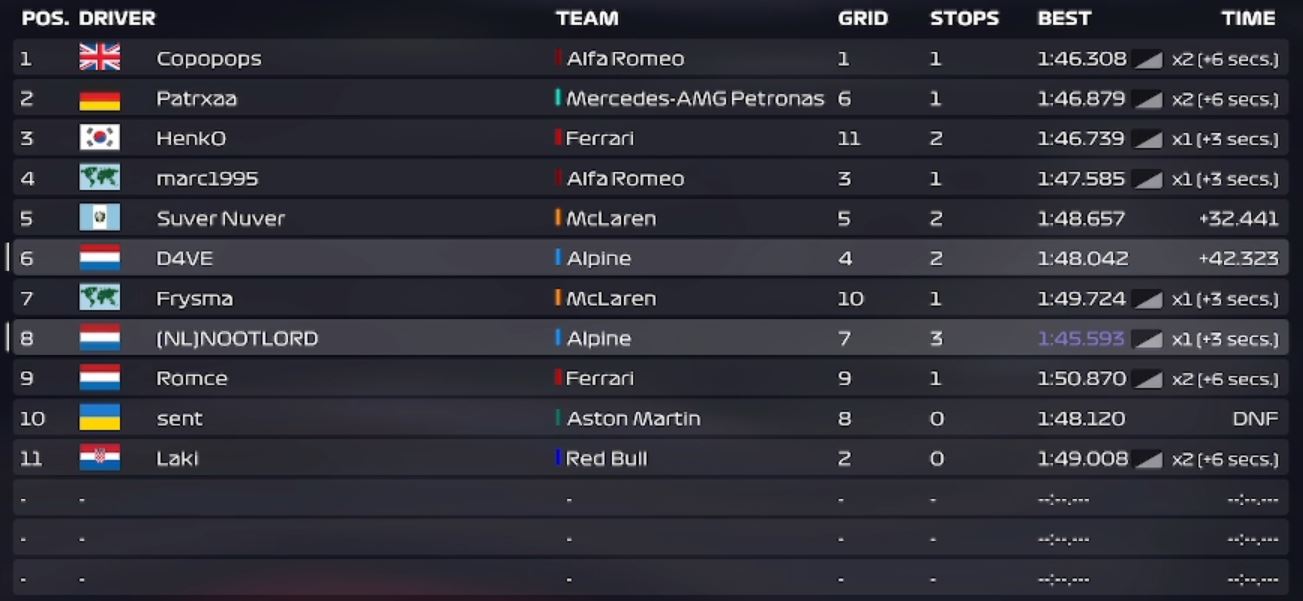This screenshot has width=1303, height=601.
Task: Click the South Korean flag beside HenkO
Action: pyautogui.click(x=99, y=138)
